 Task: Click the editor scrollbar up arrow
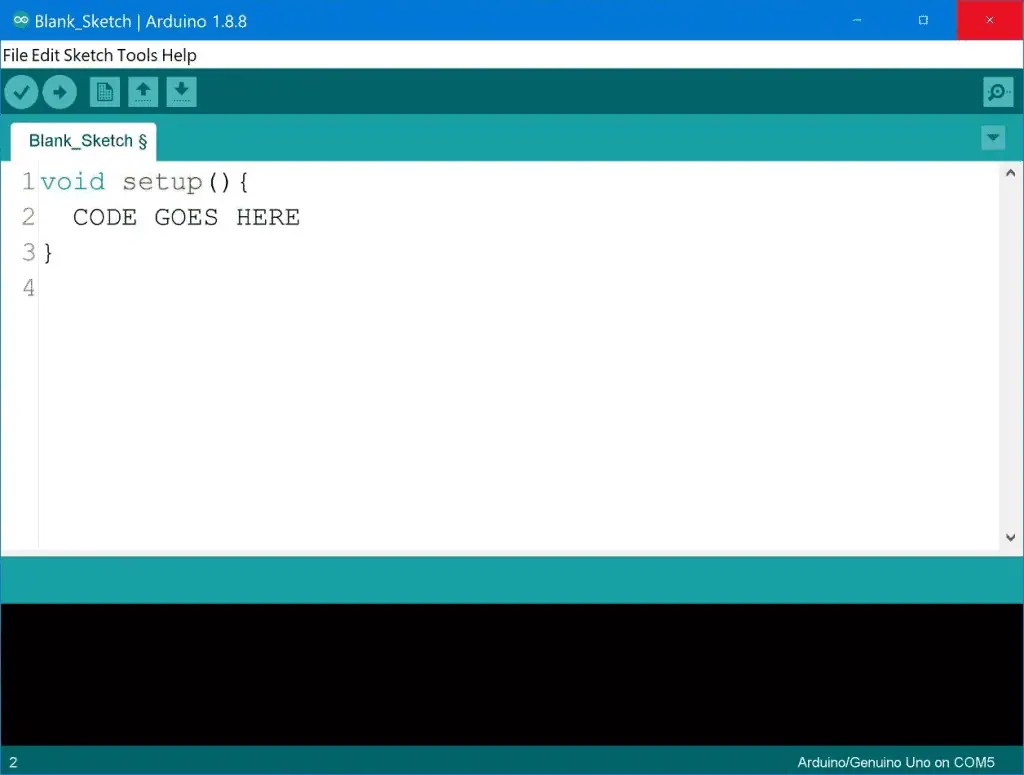[1011, 173]
